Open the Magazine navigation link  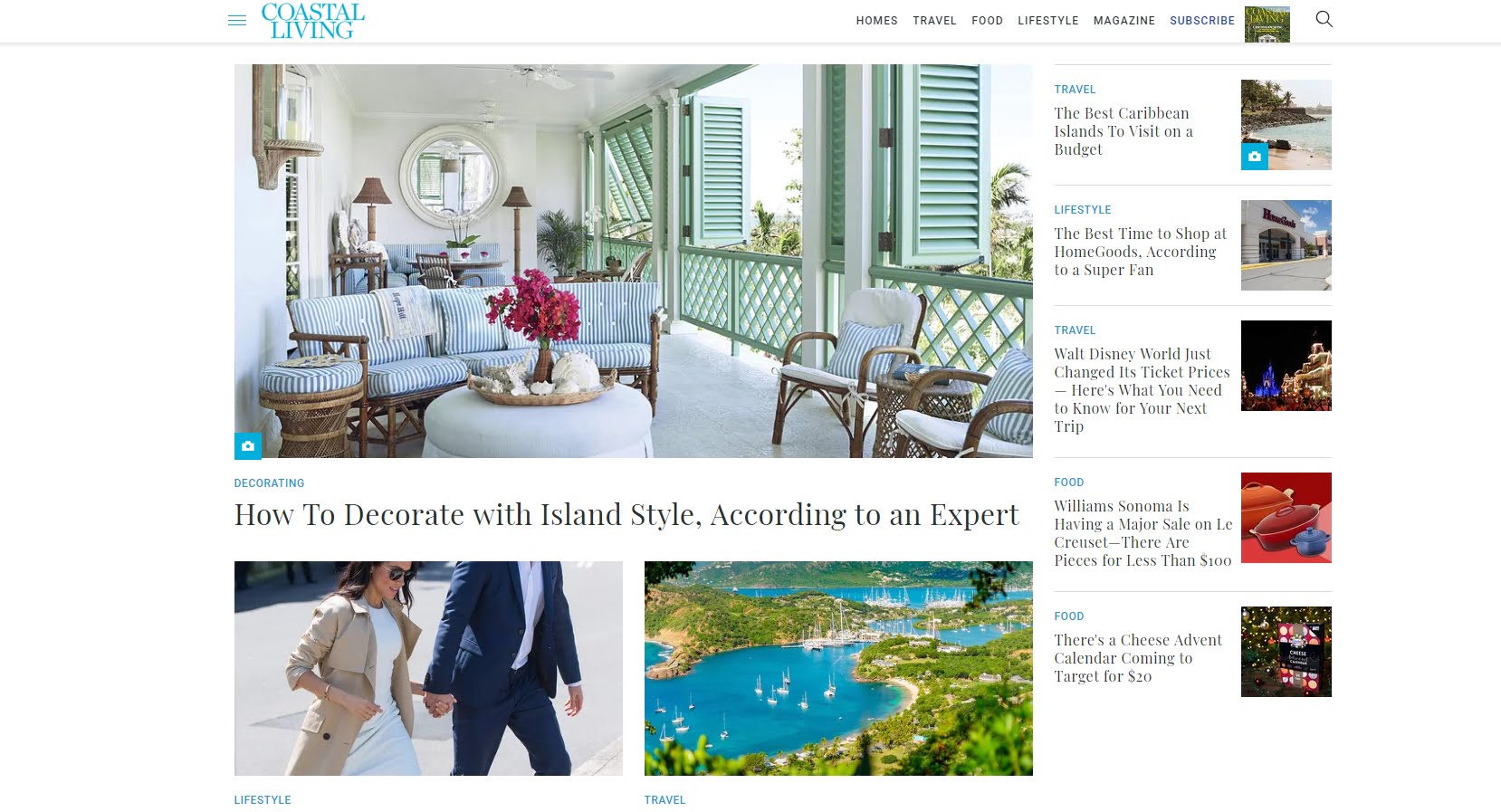coord(1123,21)
